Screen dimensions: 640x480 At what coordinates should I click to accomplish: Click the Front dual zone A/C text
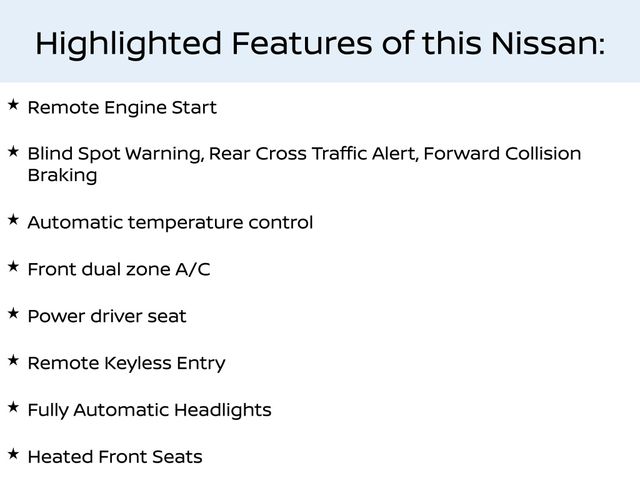118,270
